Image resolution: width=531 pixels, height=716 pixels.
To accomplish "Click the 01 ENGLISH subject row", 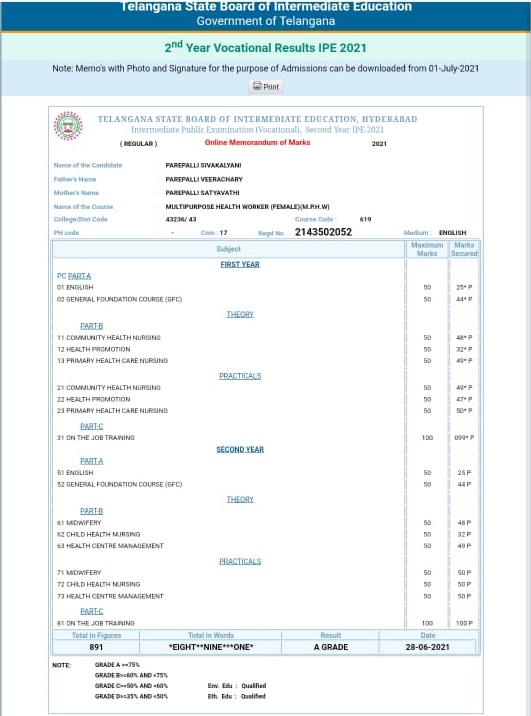I will (x=265, y=287).
